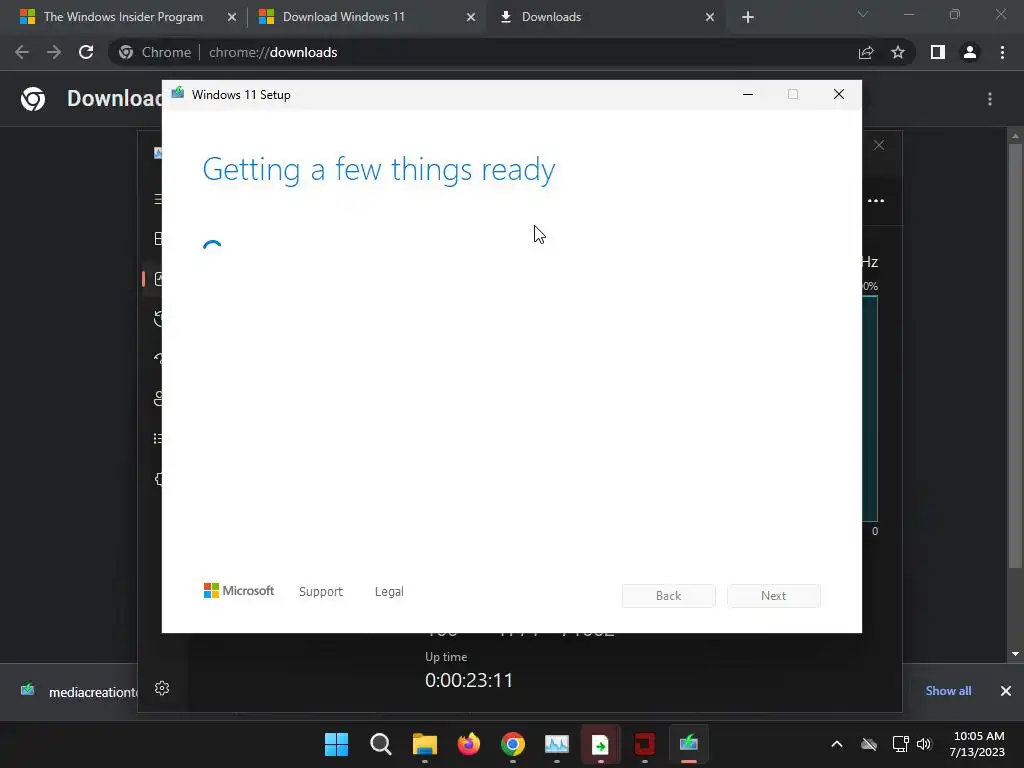This screenshot has width=1024, height=768.
Task: Launch Firefox from the taskbar
Action: click(x=468, y=744)
